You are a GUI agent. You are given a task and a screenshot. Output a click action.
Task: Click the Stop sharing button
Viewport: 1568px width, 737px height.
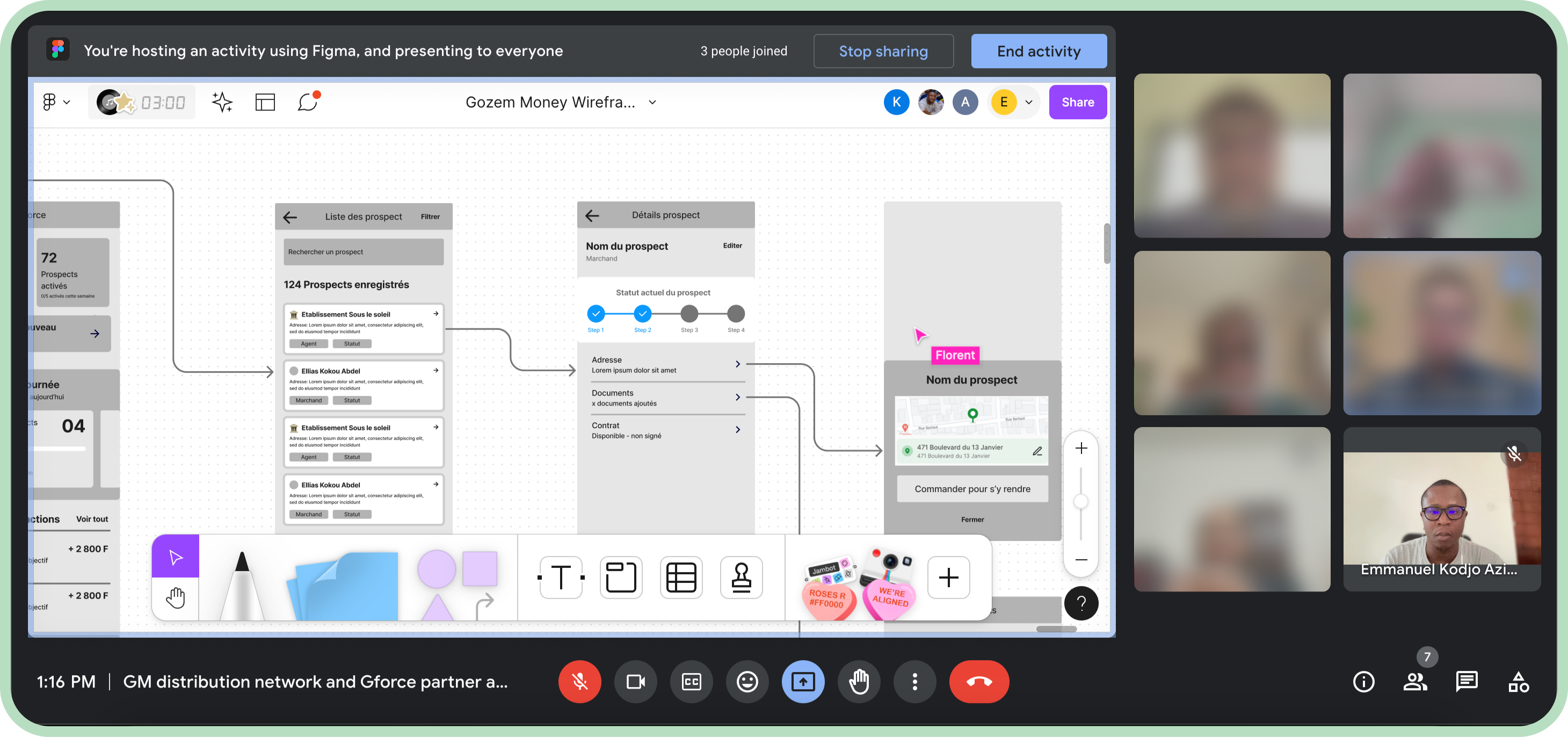click(x=883, y=51)
